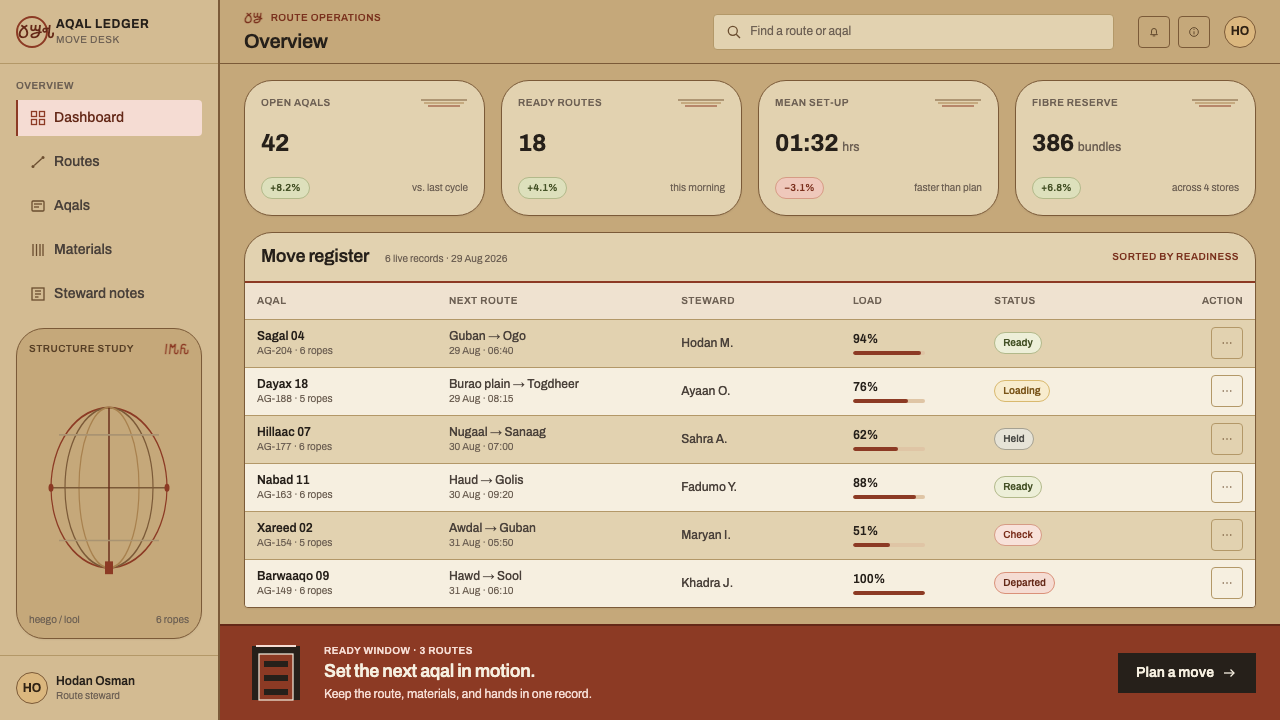Image resolution: width=1280 pixels, height=720 pixels.
Task: Click the Steward column header
Action: coord(708,301)
